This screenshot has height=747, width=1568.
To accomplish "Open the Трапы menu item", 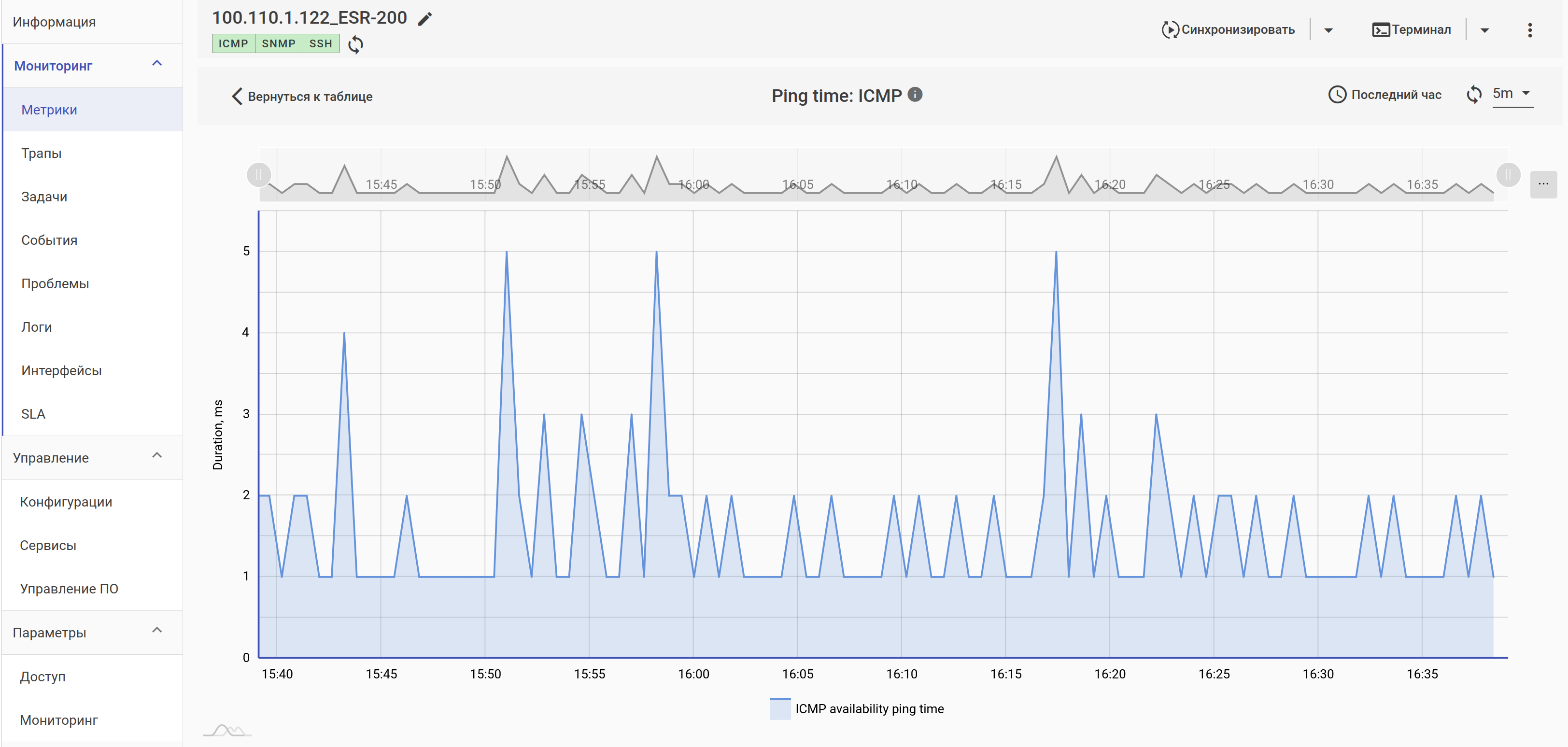I will tap(42, 154).
